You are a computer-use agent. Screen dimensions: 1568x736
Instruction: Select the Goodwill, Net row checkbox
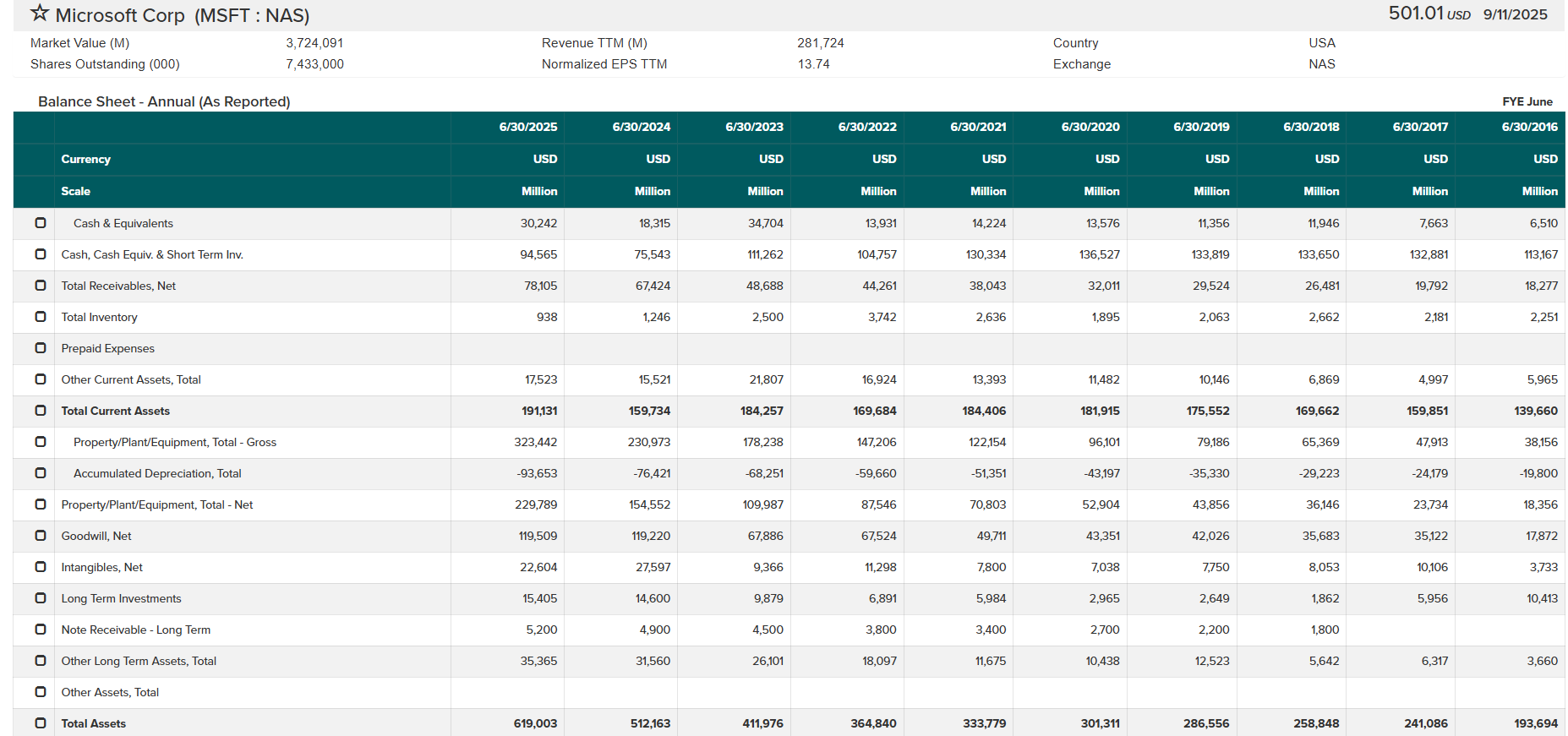(x=41, y=536)
